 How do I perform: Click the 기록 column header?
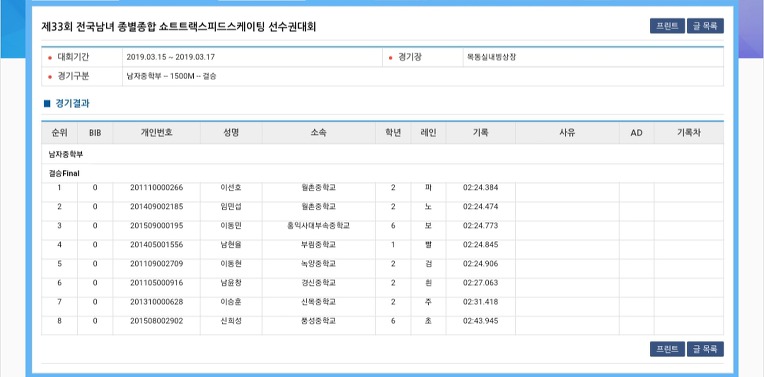(480, 132)
